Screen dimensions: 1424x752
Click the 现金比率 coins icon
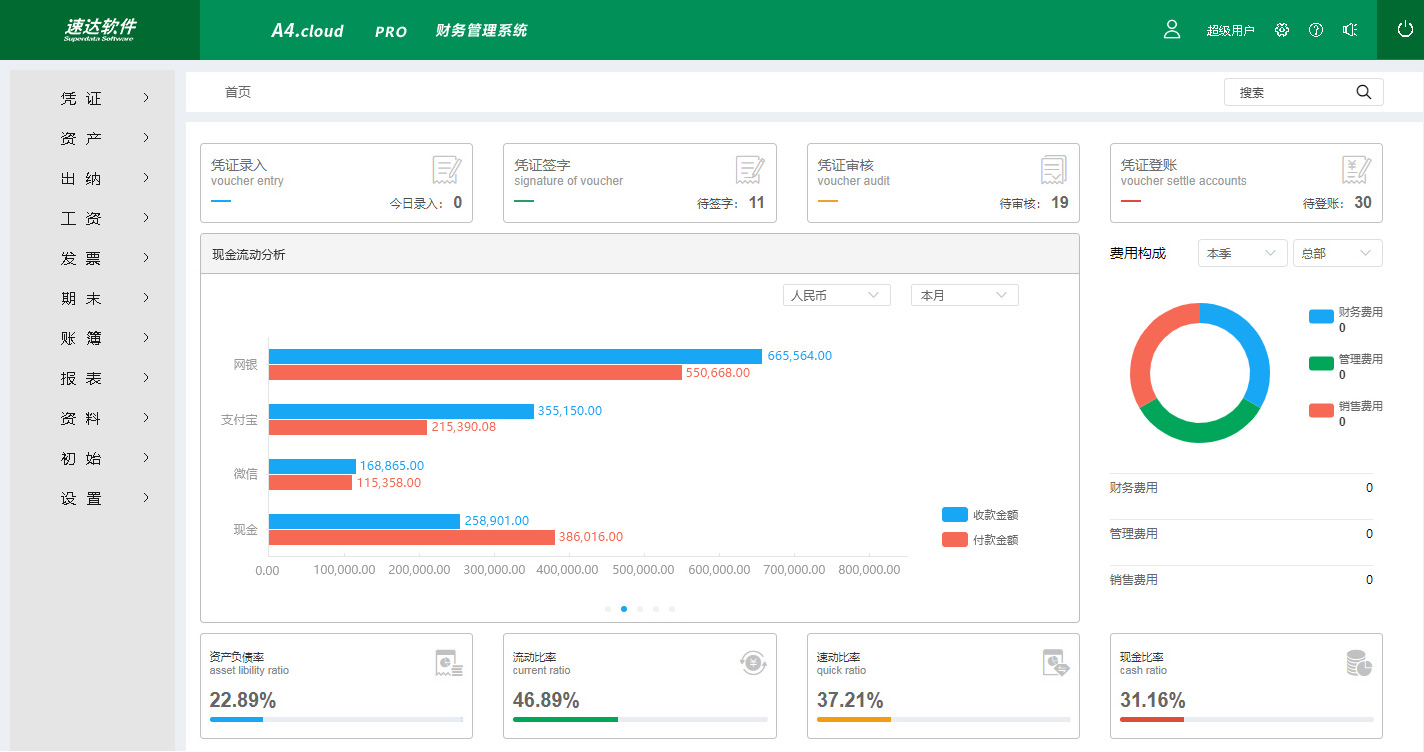click(x=1358, y=662)
